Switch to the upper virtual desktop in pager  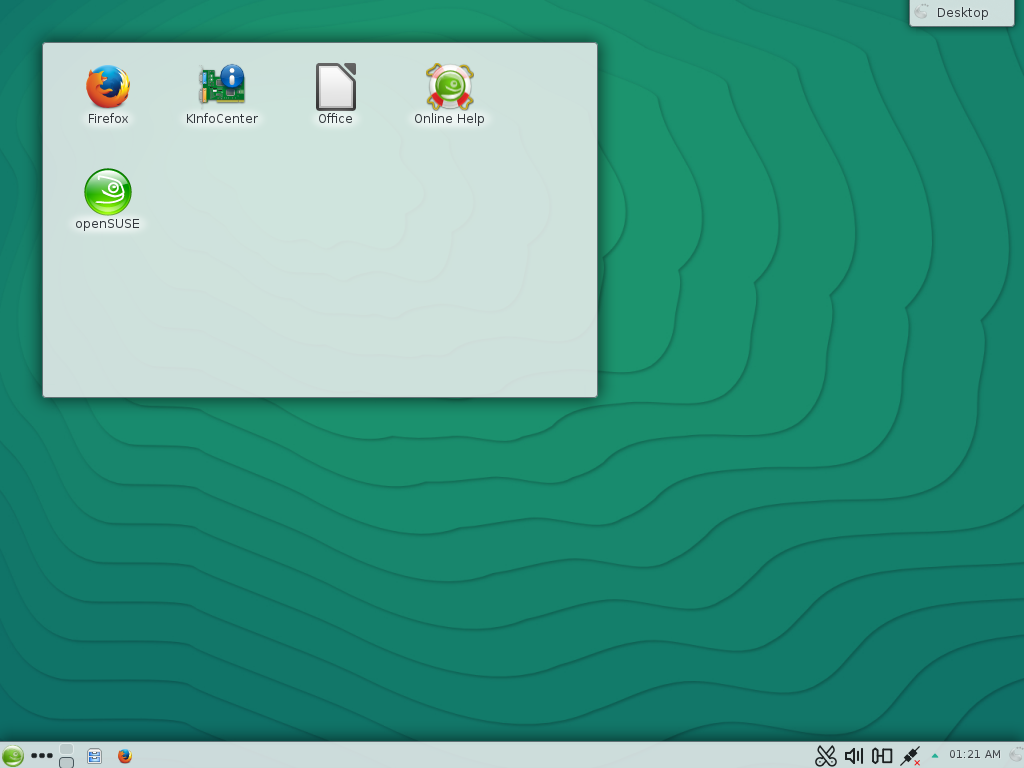[x=67, y=749]
